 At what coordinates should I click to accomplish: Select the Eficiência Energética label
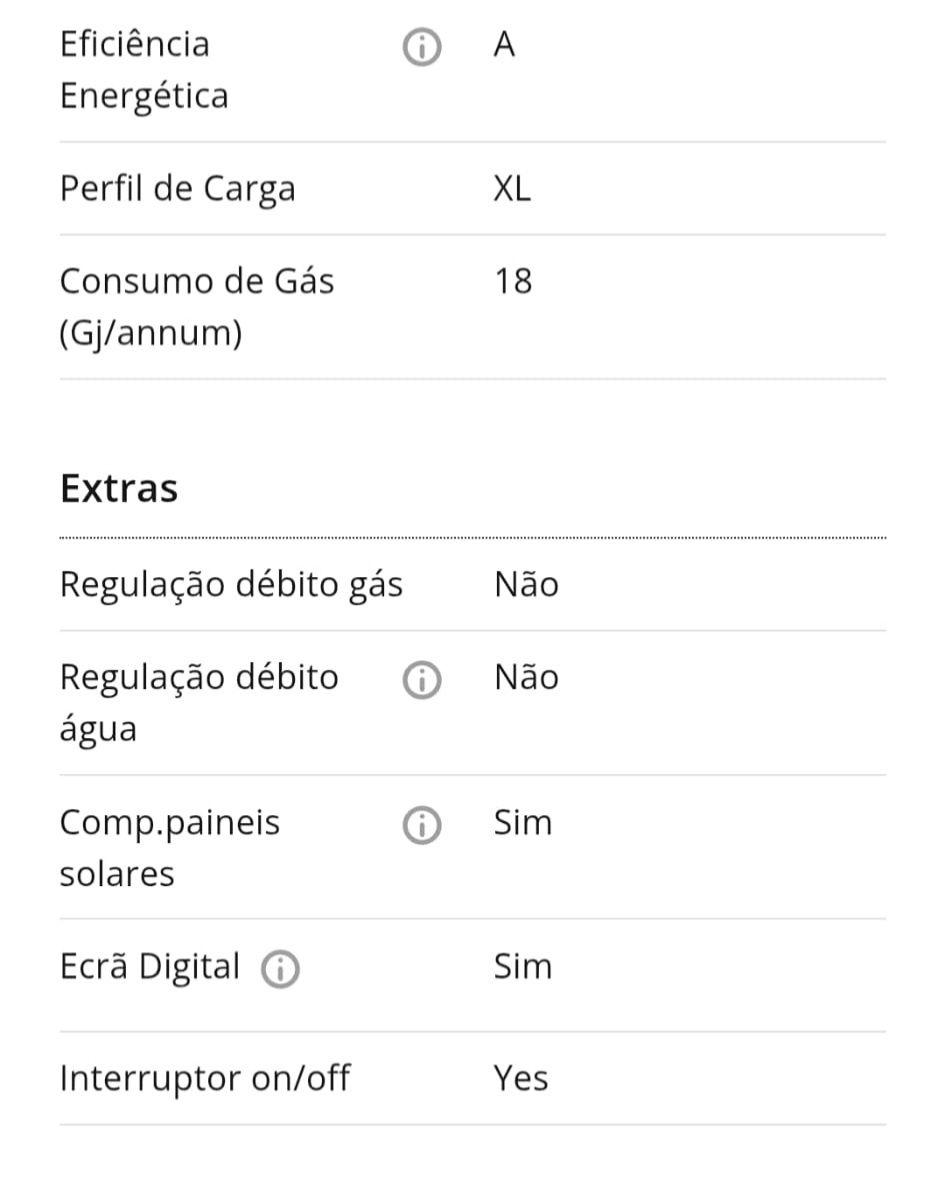click(144, 70)
